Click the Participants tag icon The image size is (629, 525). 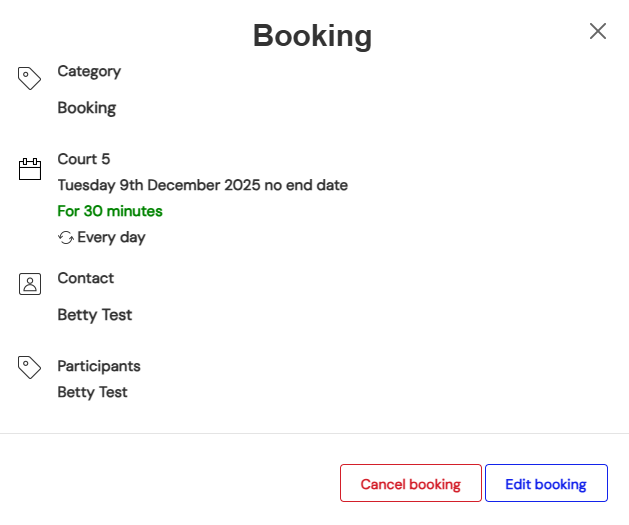pos(30,367)
